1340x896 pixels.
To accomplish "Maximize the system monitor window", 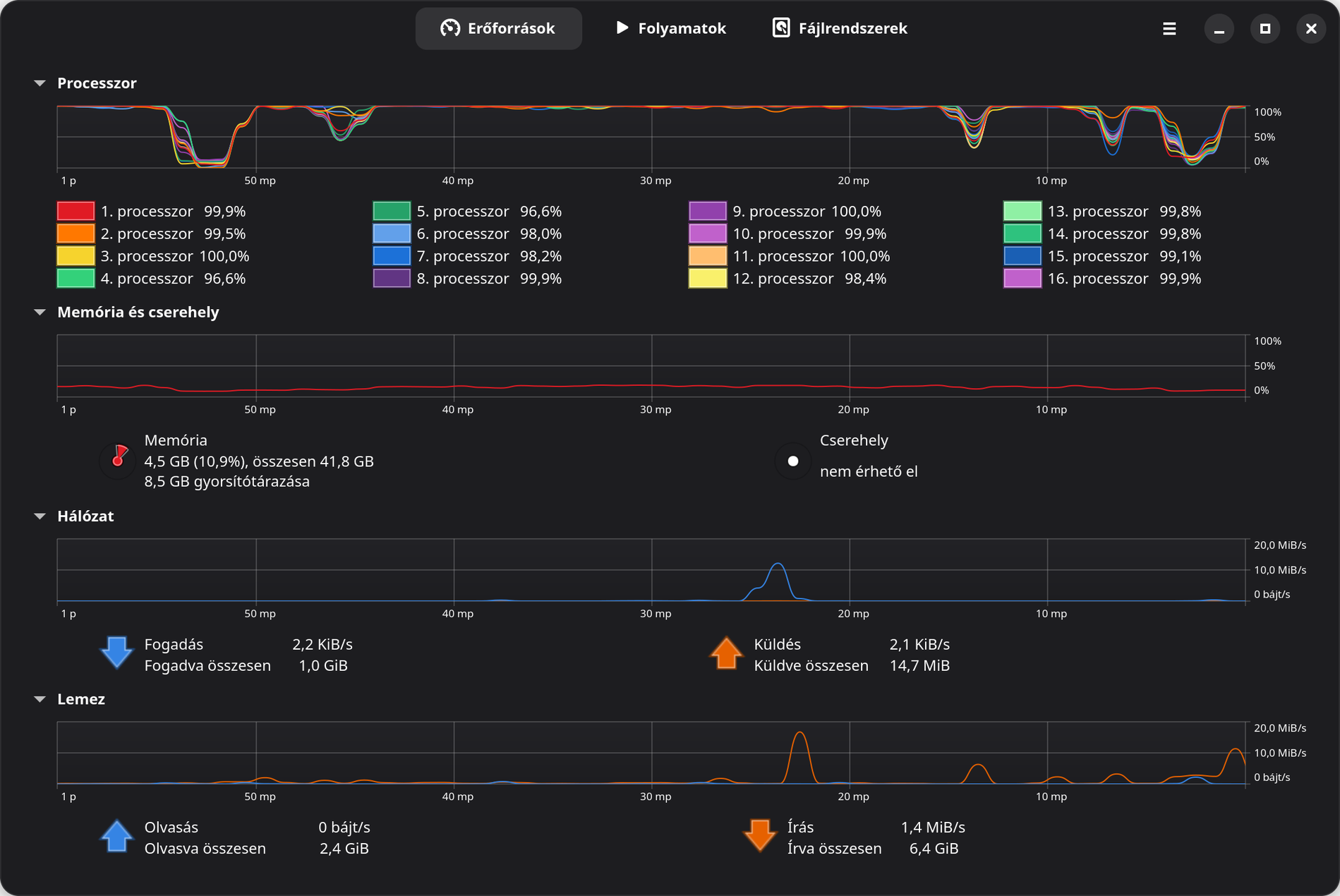I will (1265, 29).
